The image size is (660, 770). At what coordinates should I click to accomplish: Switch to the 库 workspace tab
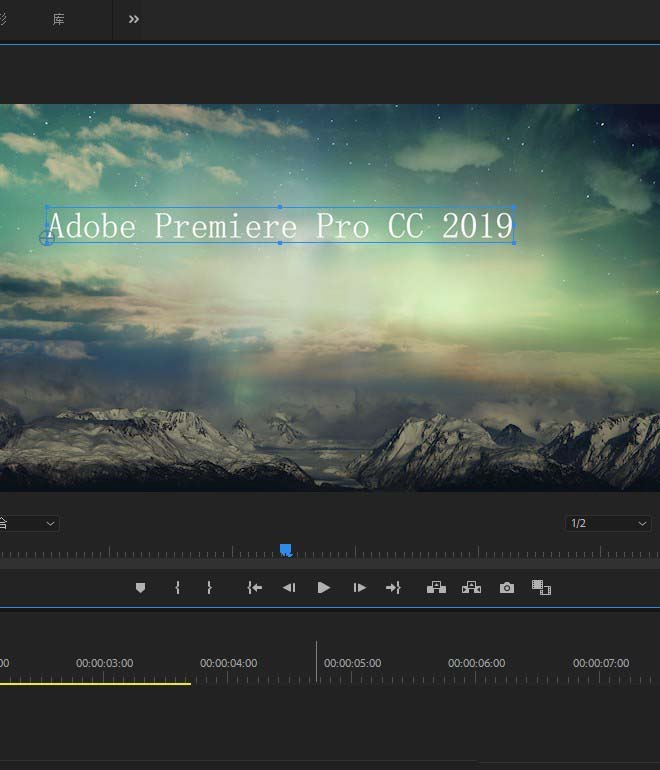58,20
